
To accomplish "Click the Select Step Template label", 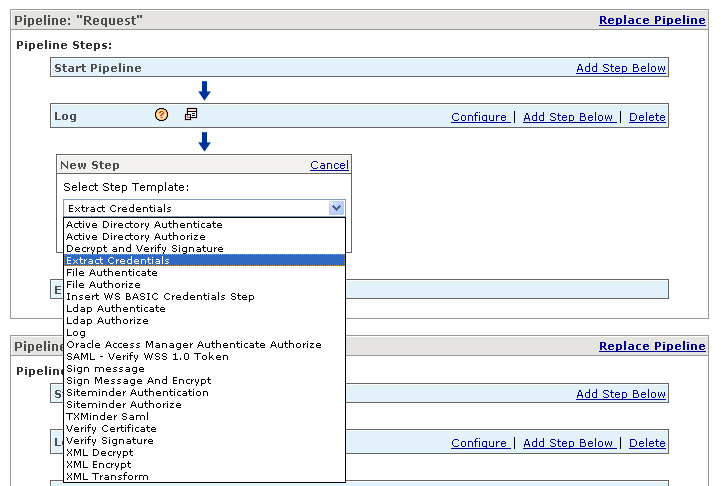I will 126,187.
